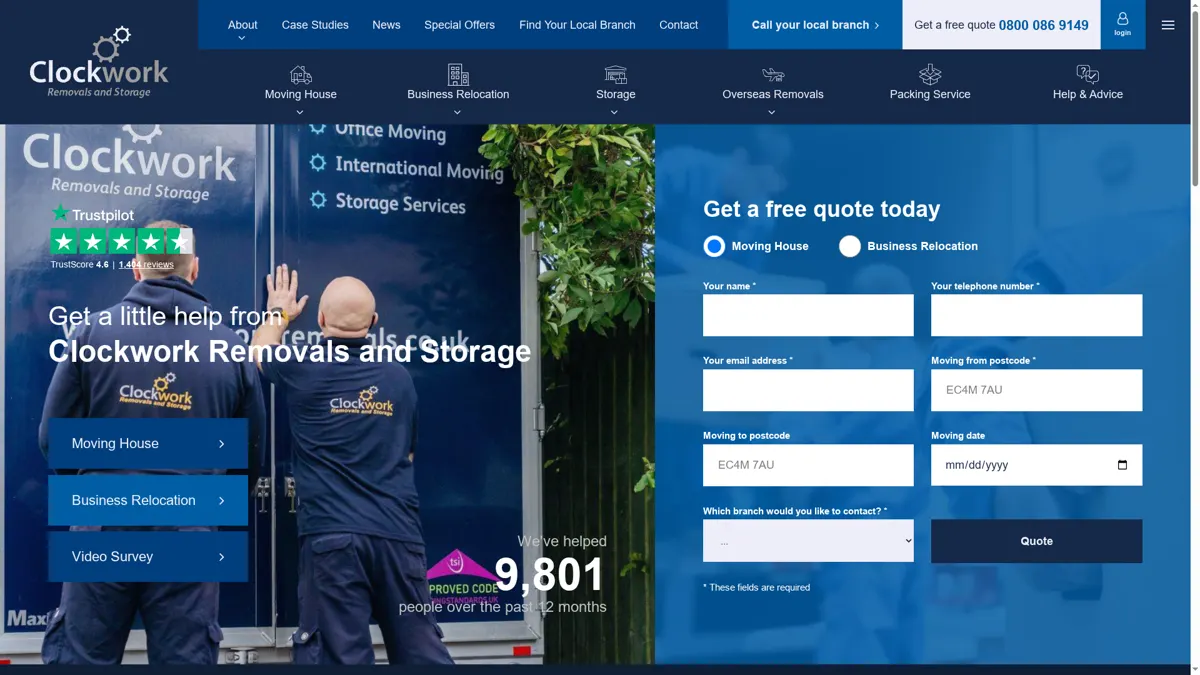Click '* These fields are required' note
The width and height of the screenshot is (1200, 675).
click(x=757, y=587)
